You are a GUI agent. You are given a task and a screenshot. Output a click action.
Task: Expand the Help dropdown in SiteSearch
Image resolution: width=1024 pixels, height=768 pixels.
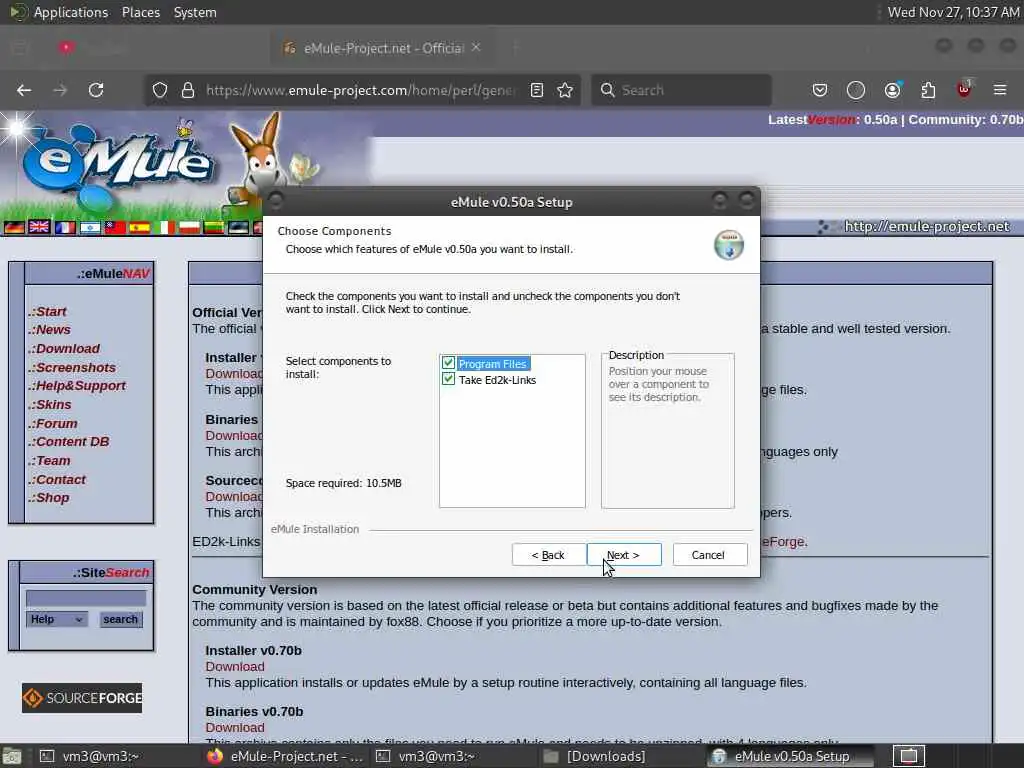point(56,619)
